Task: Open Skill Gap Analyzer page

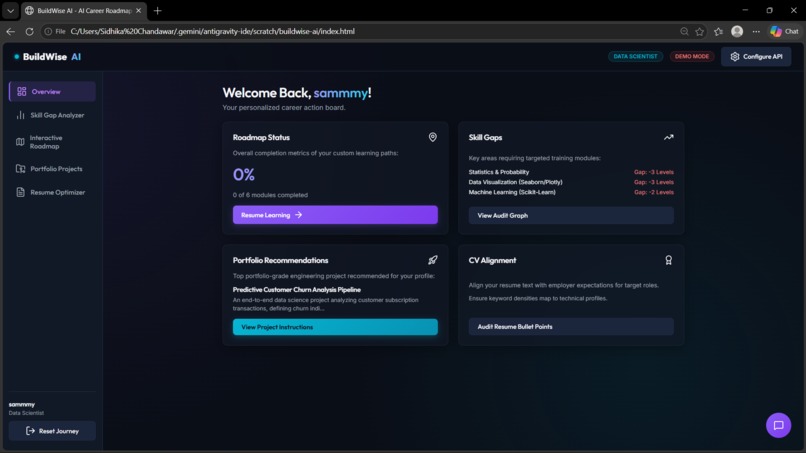Action: click(52, 115)
